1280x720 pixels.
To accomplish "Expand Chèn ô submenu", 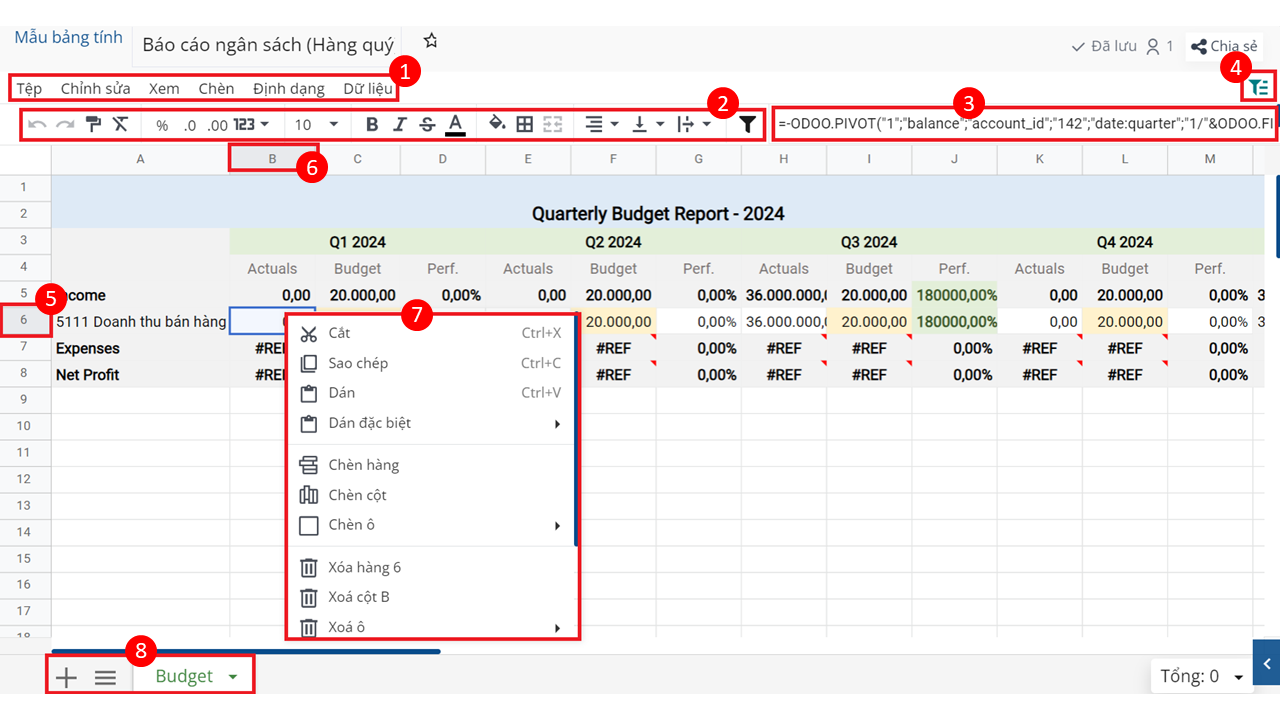I will pyautogui.click(x=432, y=525).
